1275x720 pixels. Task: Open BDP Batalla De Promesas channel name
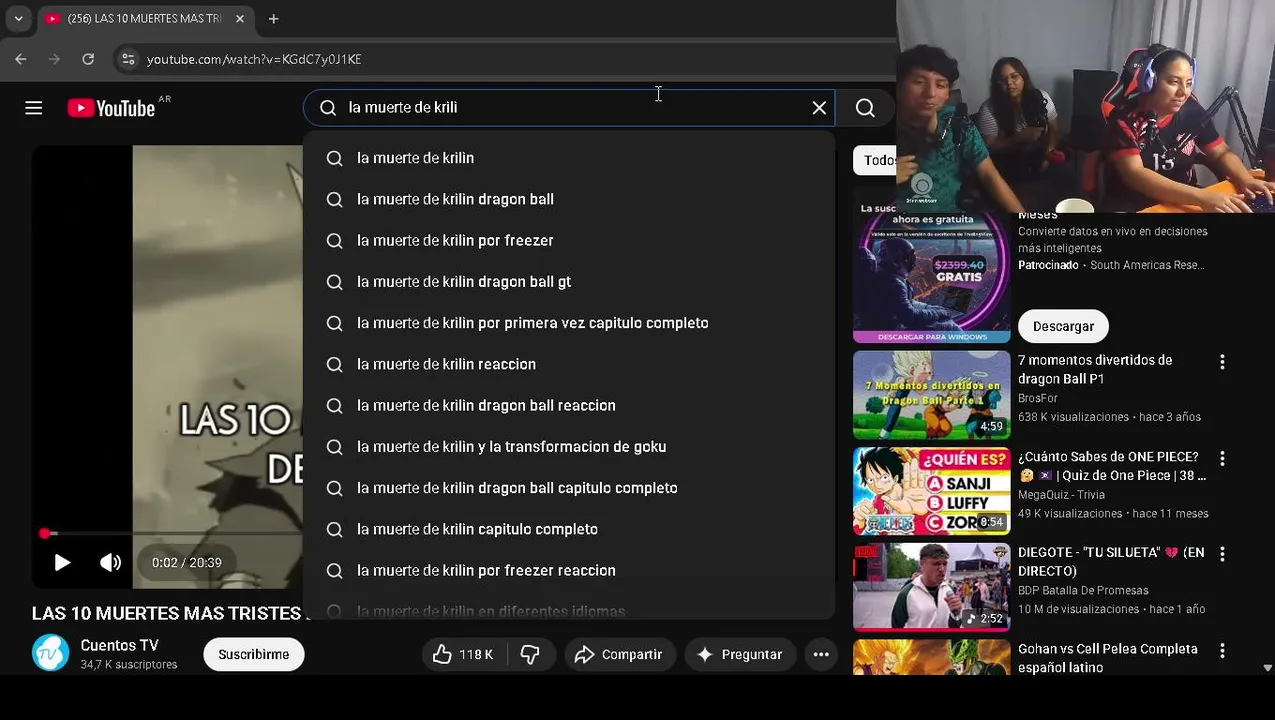1083,590
